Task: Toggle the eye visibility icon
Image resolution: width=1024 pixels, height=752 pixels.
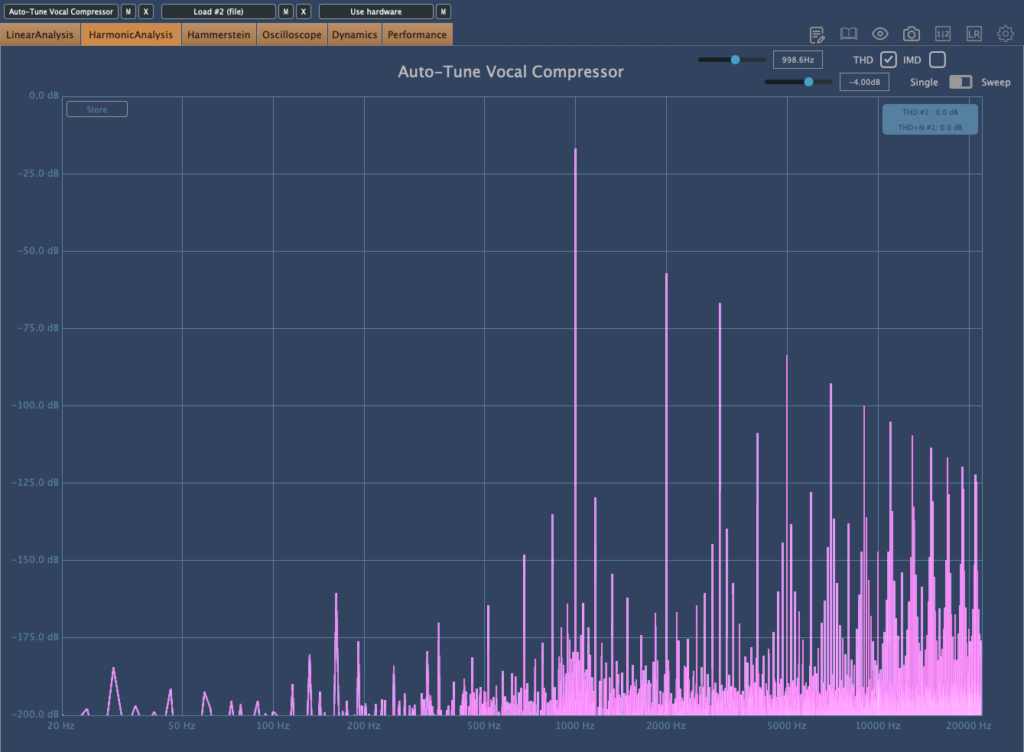Action: point(880,34)
